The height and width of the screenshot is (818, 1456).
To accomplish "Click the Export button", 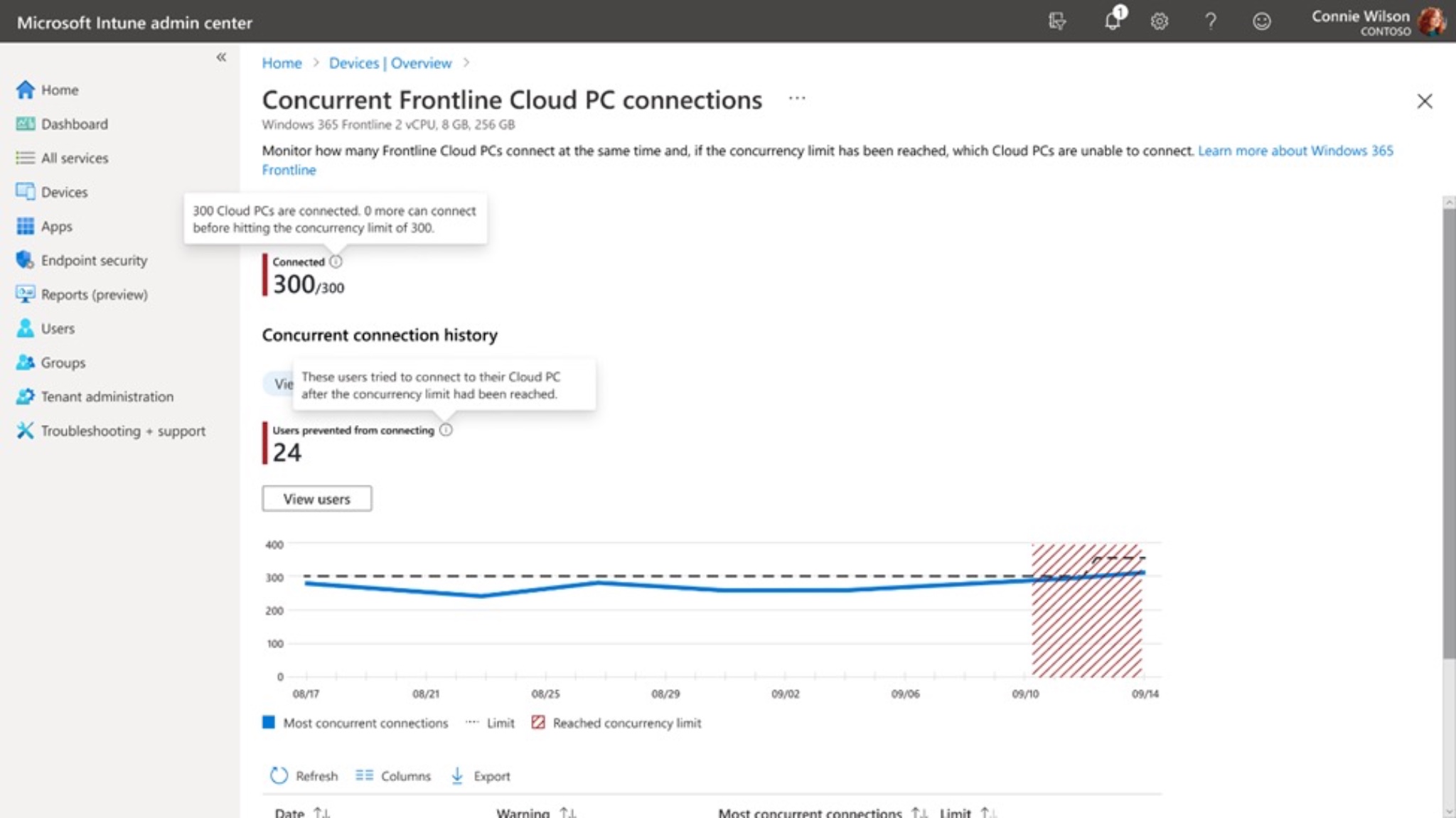I will point(480,776).
